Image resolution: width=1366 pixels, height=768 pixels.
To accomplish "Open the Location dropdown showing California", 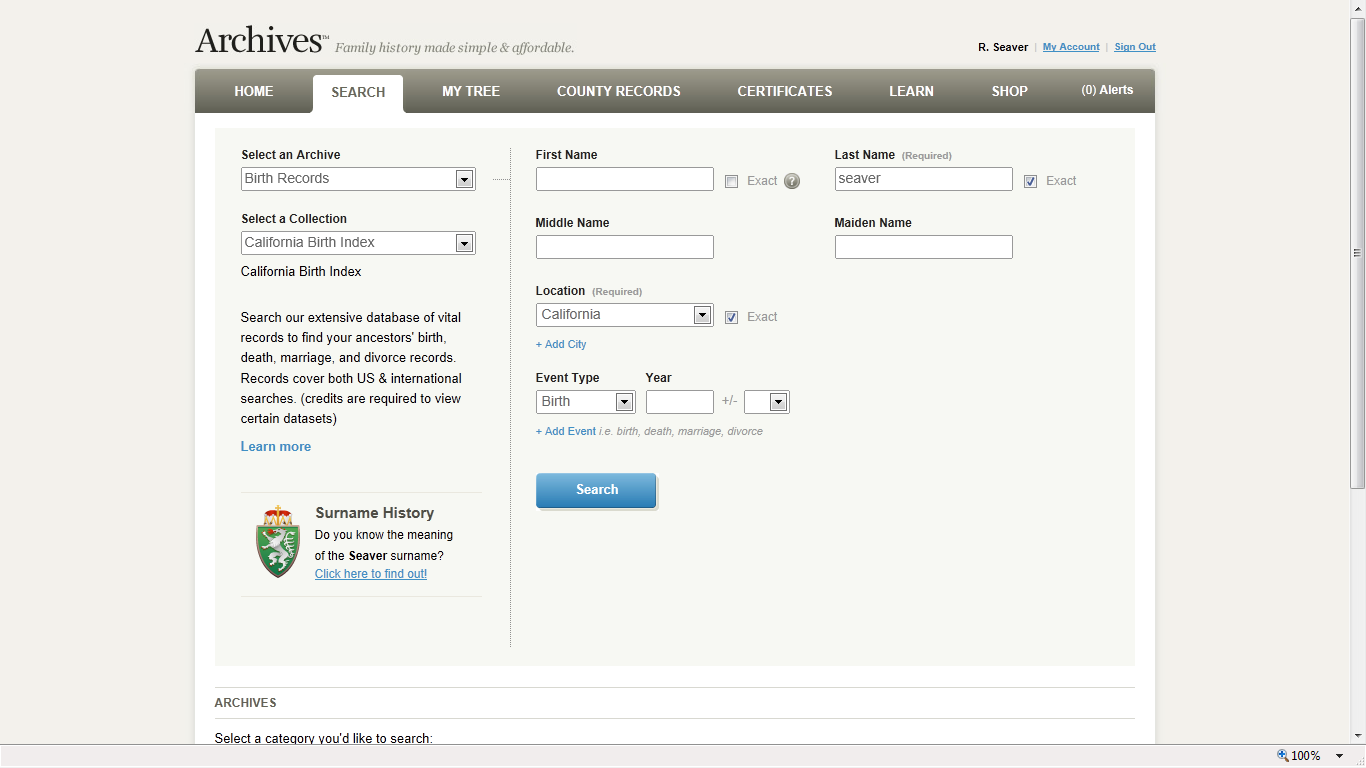I will (702, 315).
